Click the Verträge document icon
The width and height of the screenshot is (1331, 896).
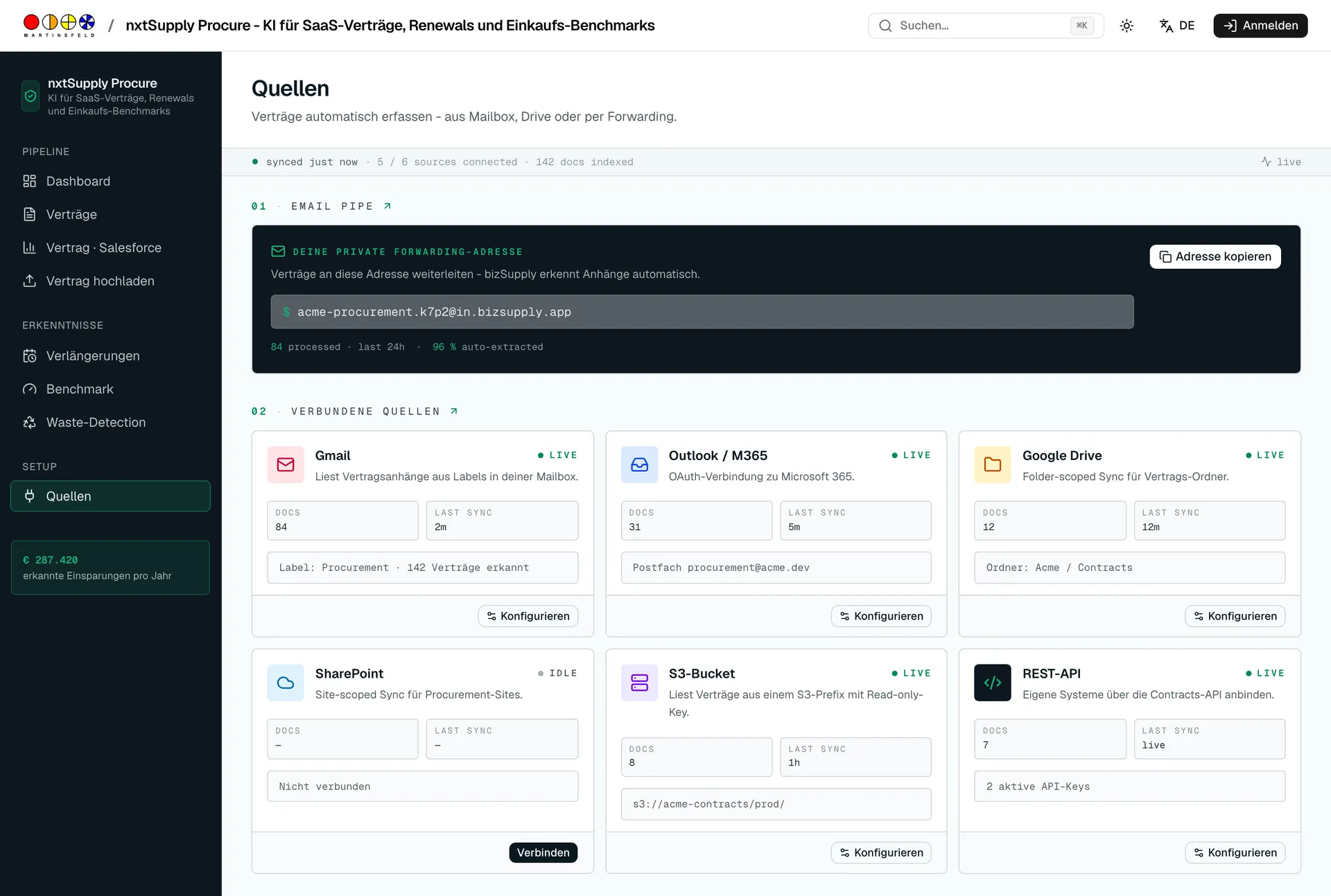pyautogui.click(x=29, y=214)
